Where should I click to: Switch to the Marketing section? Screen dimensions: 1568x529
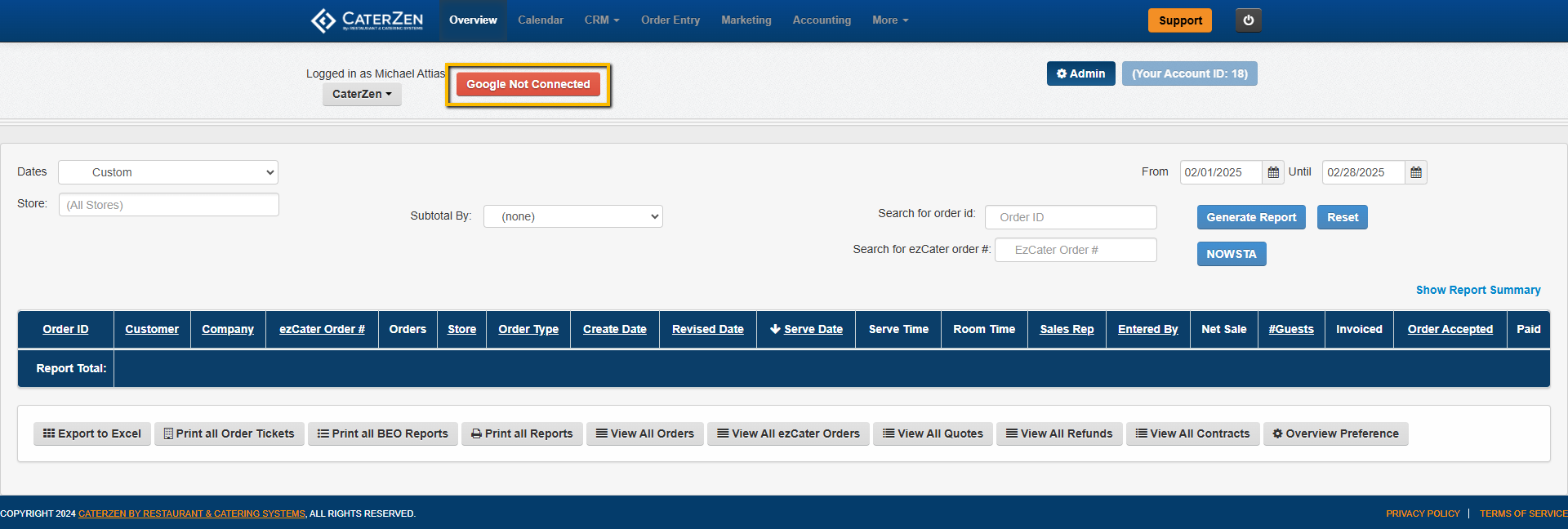[746, 20]
